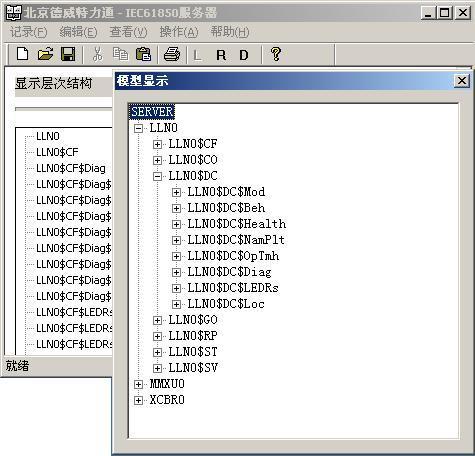Select the SERVER root item
Image resolution: width=475 pixels, height=456 pixels.
point(152,112)
